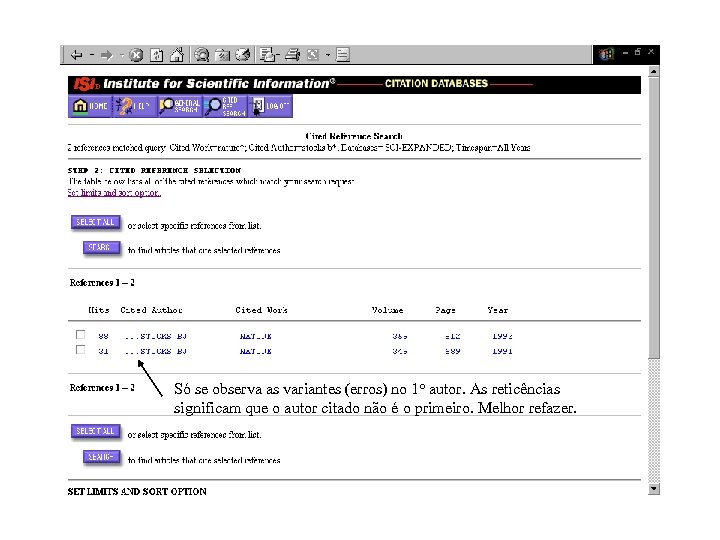Click the upper SELECT ALL button
Screen dimensions: 720x540
(96, 222)
